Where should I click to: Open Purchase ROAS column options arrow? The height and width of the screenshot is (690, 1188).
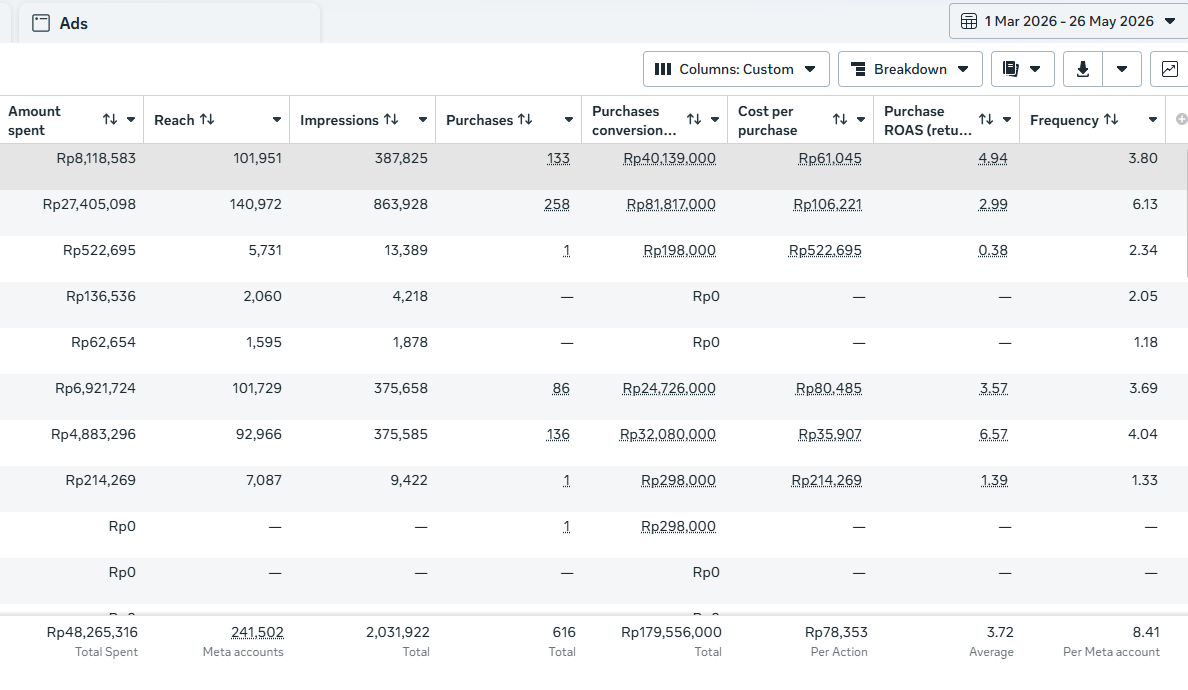1007,120
